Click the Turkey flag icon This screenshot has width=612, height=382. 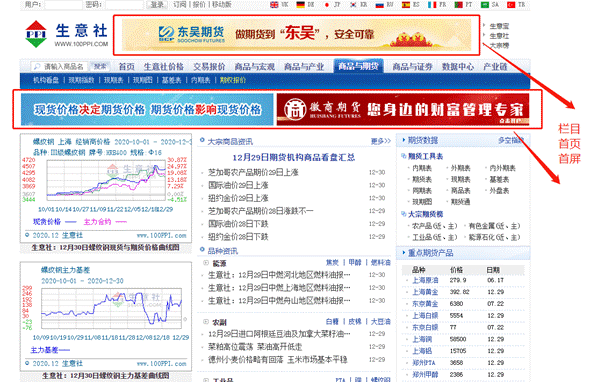(511, 5)
